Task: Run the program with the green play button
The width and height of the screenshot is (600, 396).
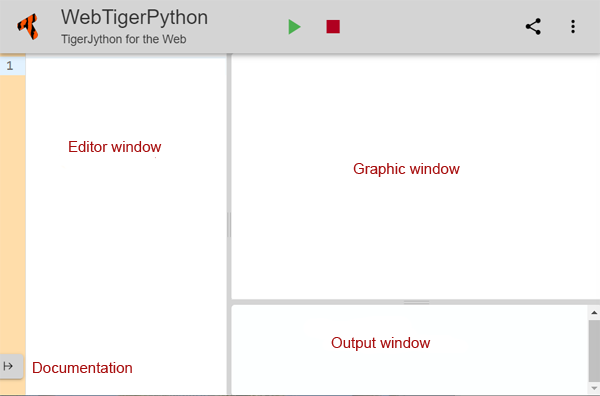Action: pyautogui.click(x=294, y=27)
